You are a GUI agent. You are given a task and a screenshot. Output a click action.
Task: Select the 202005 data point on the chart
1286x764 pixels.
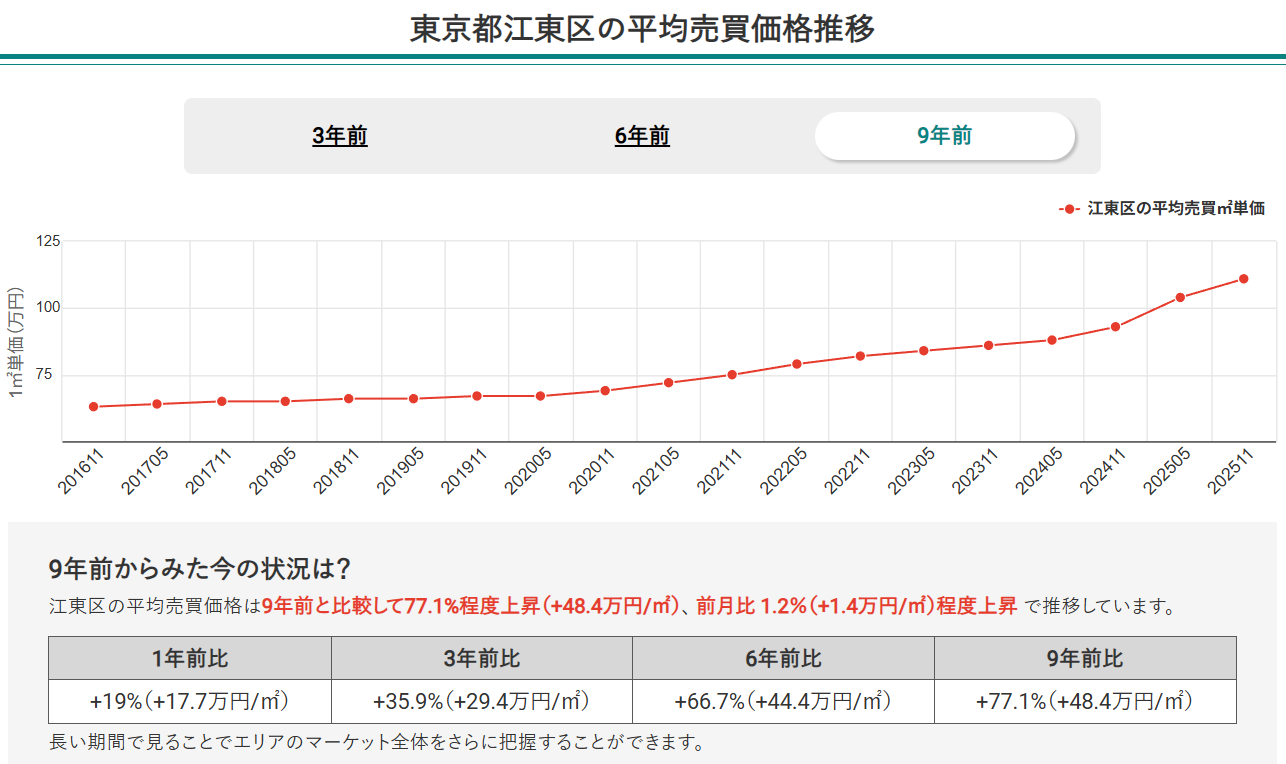pos(538,396)
